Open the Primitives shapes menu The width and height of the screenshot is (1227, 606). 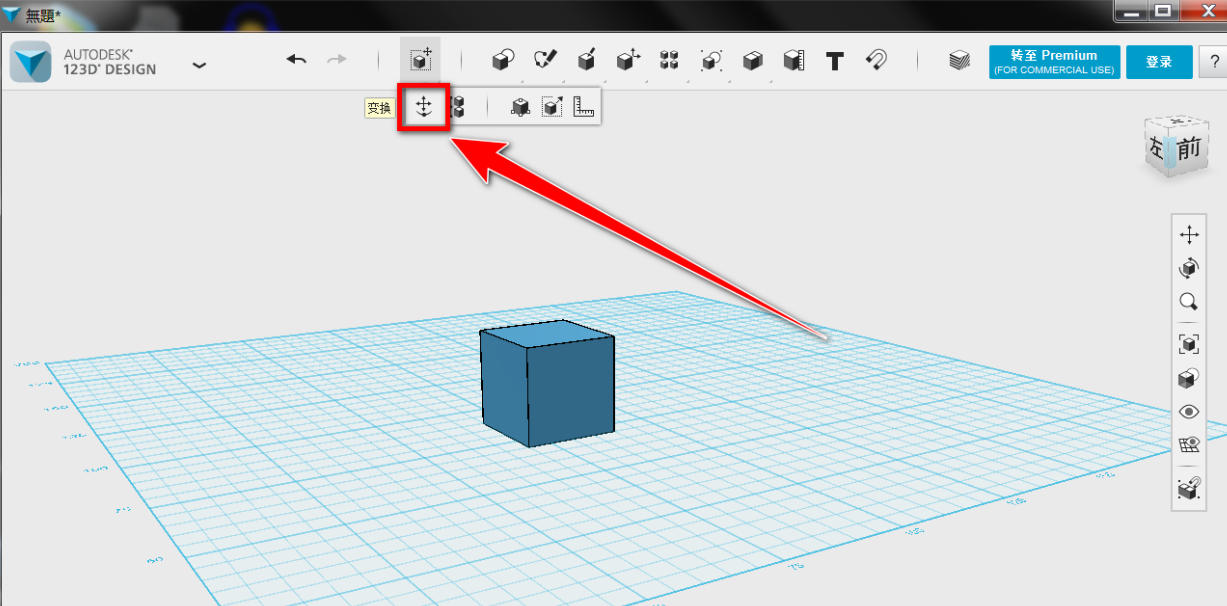coord(504,60)
